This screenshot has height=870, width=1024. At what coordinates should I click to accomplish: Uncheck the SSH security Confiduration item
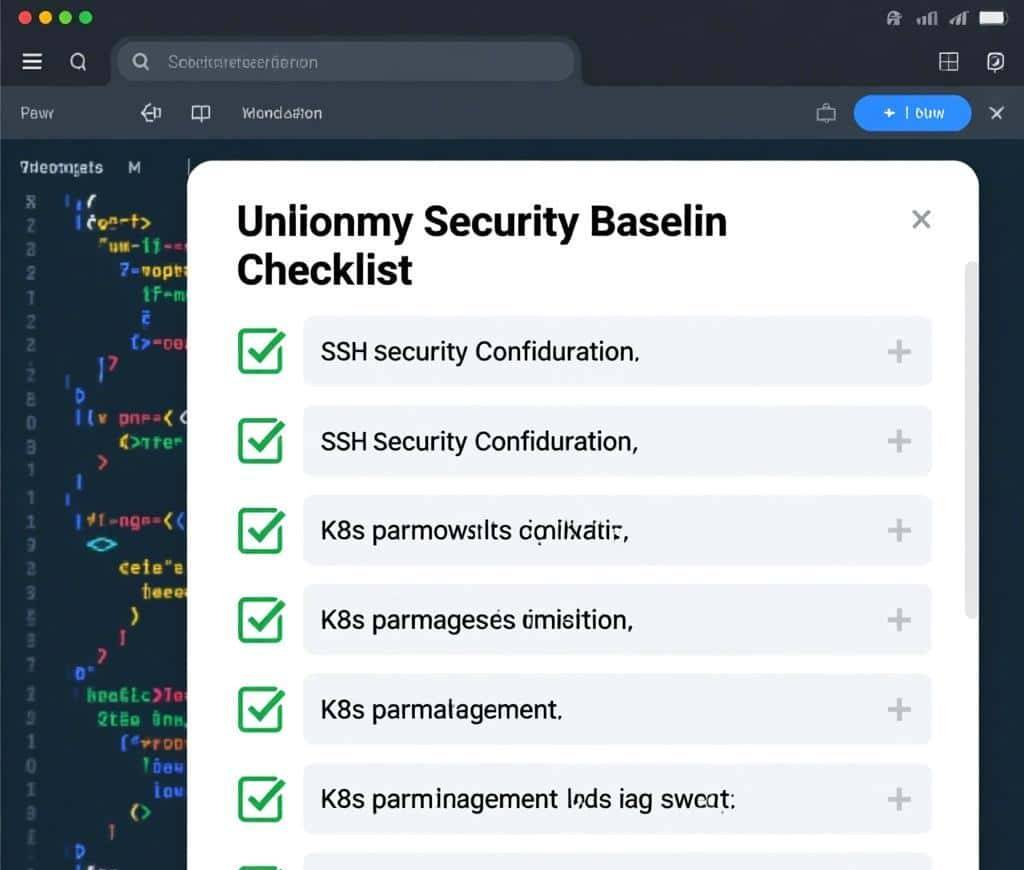(x=260, y=351)
